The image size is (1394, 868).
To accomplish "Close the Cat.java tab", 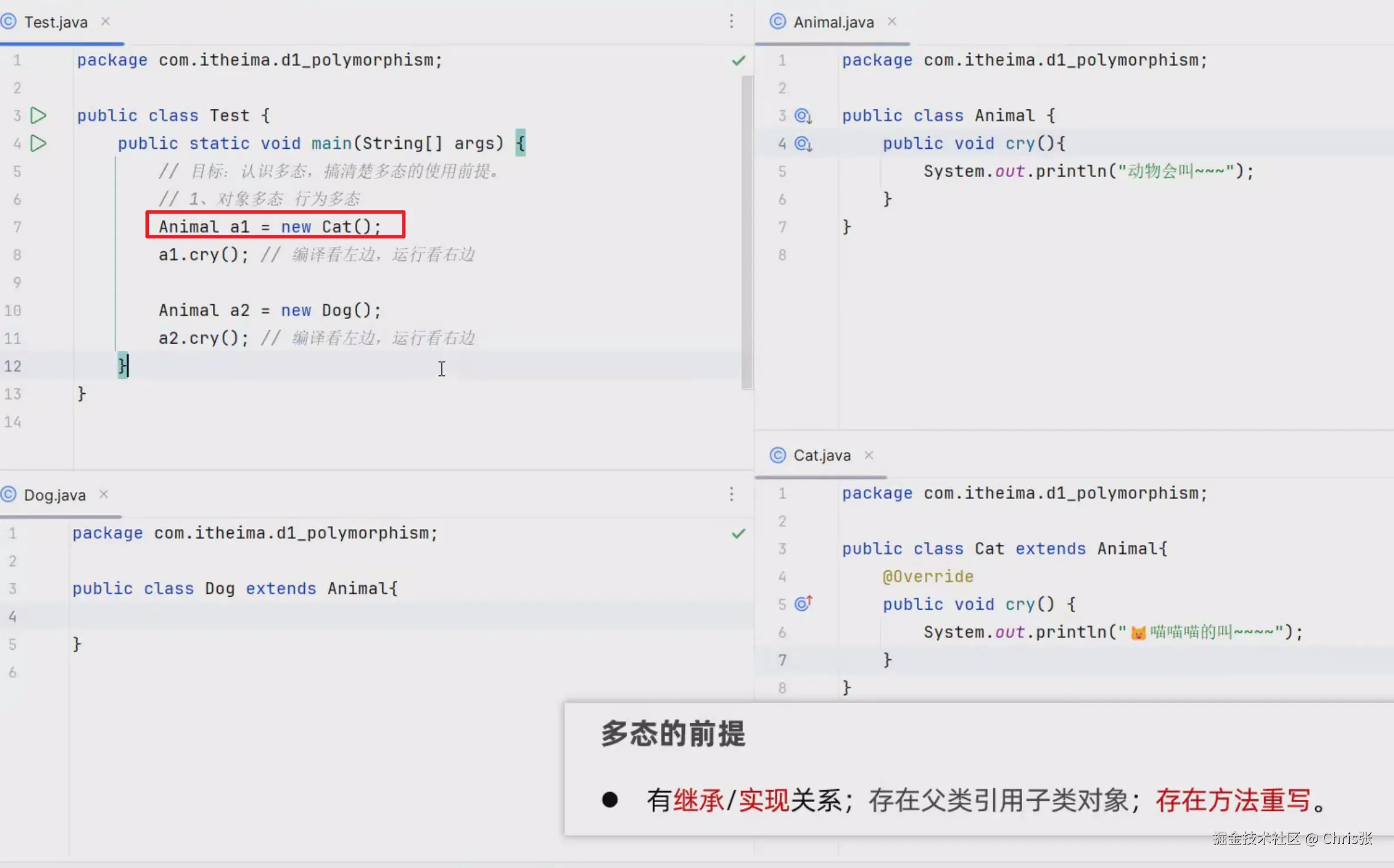I will point(869,455).
